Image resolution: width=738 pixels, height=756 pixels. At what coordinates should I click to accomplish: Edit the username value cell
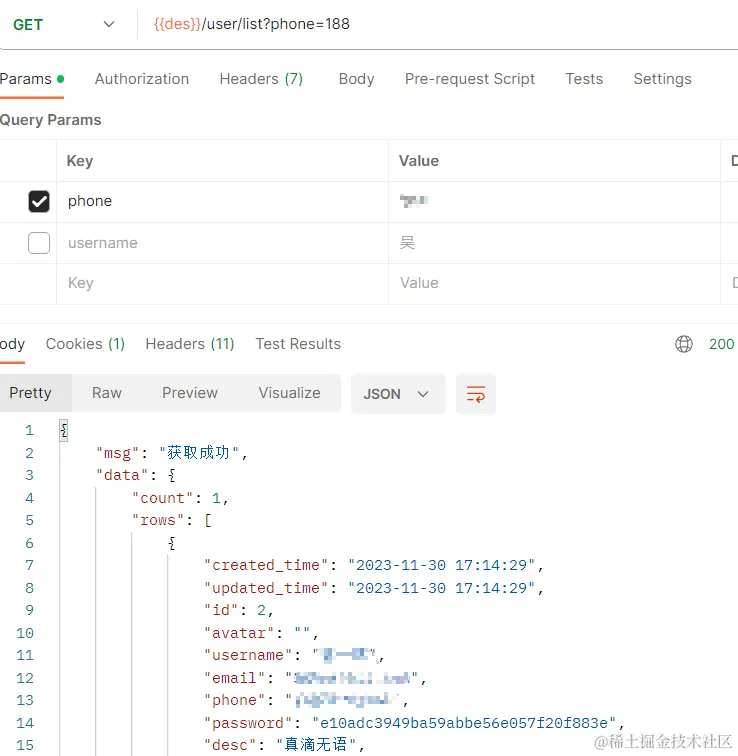[x=554, y=243]
